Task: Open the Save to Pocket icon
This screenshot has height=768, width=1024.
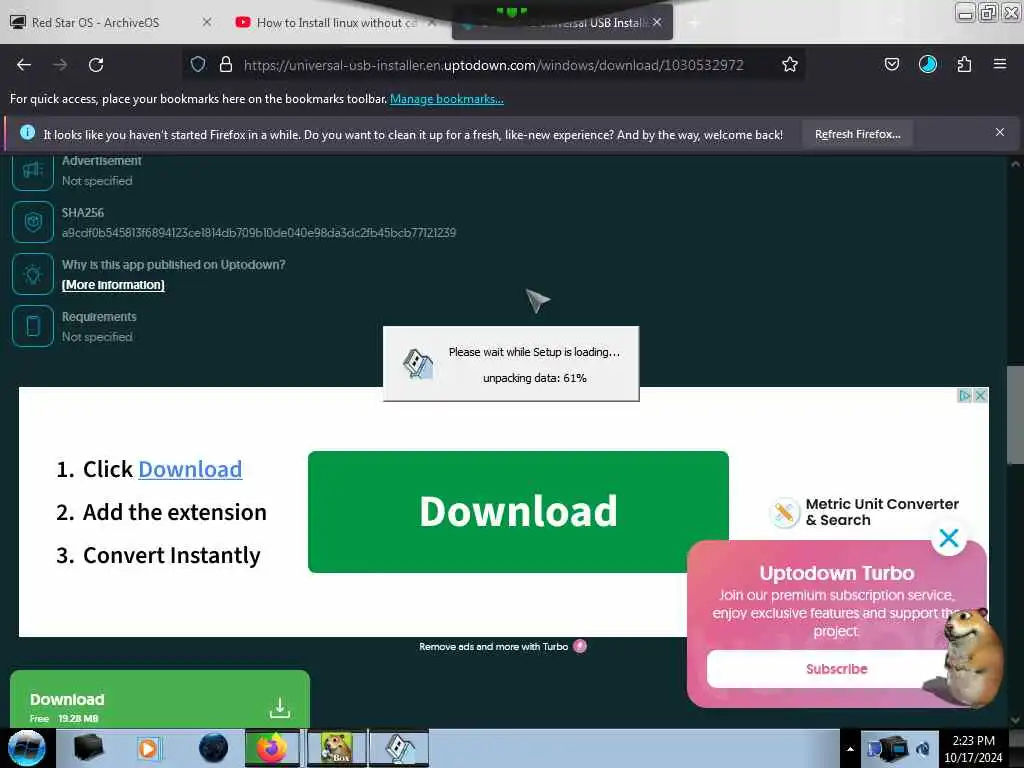Action: coord(891,64)
